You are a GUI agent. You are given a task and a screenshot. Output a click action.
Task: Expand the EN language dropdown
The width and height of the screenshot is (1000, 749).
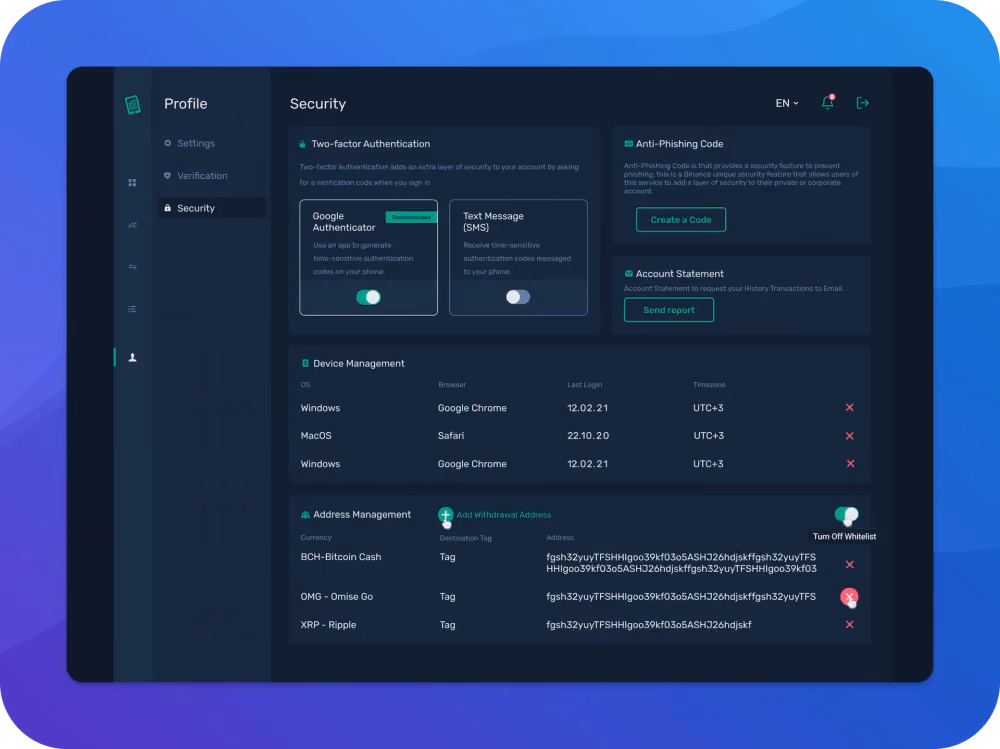[787, 103]
